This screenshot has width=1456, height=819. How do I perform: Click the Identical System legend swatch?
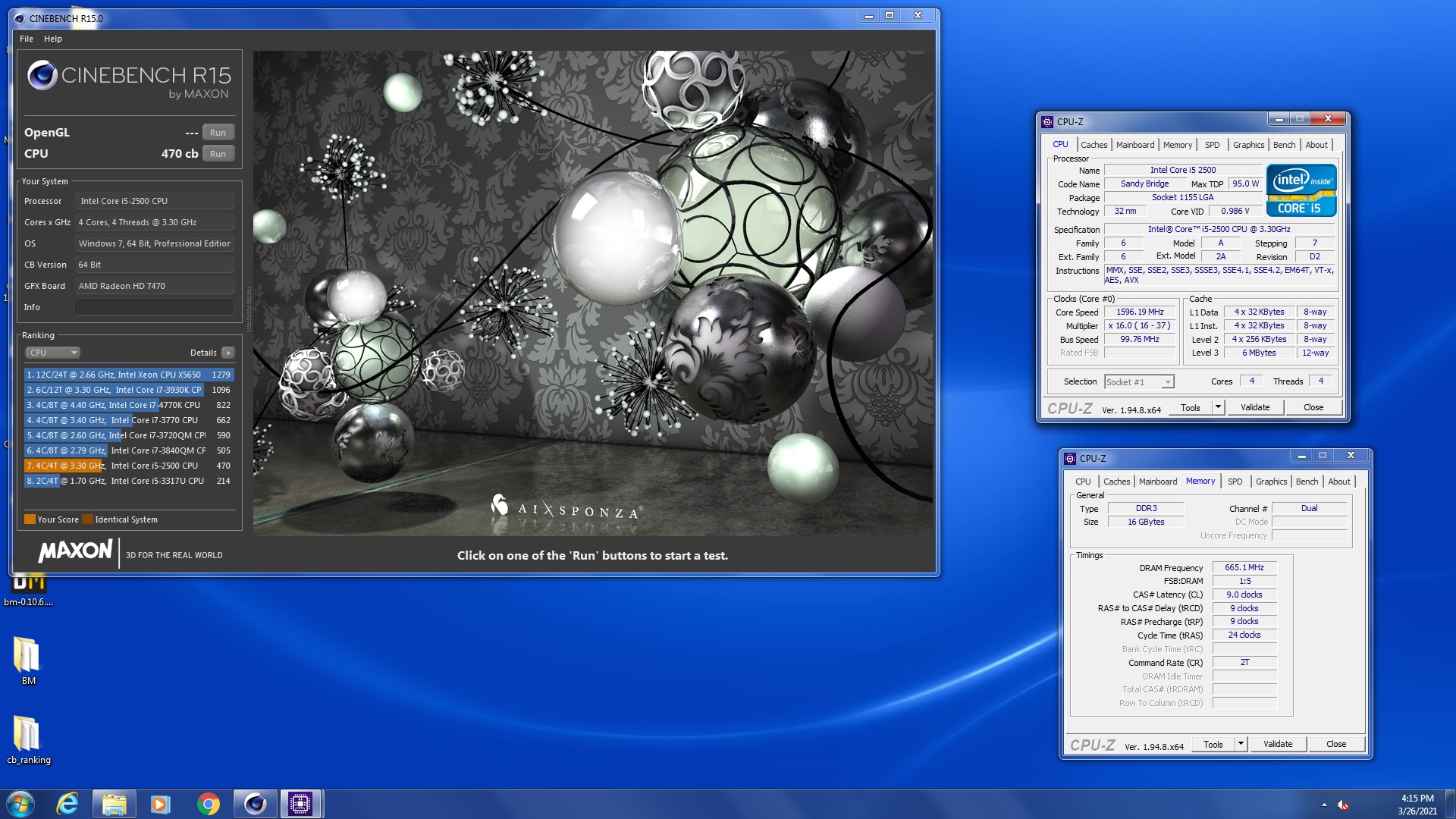point(87,519)
